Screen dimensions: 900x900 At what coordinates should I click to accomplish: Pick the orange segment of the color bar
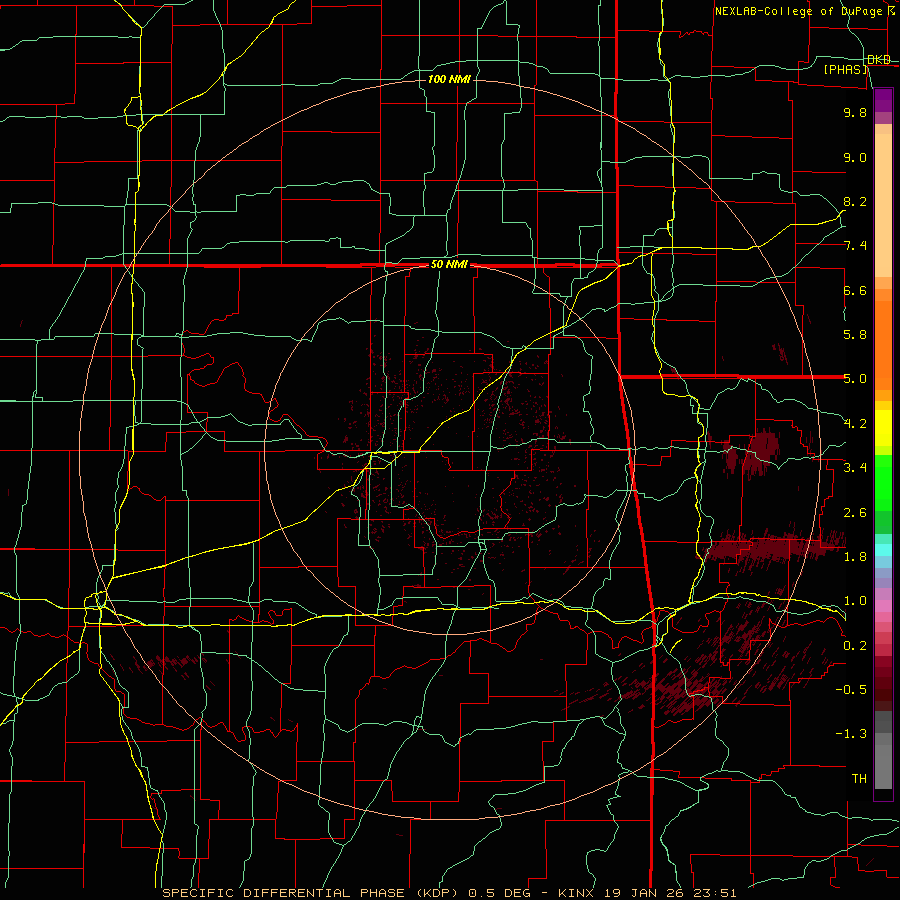coord(883,346)
